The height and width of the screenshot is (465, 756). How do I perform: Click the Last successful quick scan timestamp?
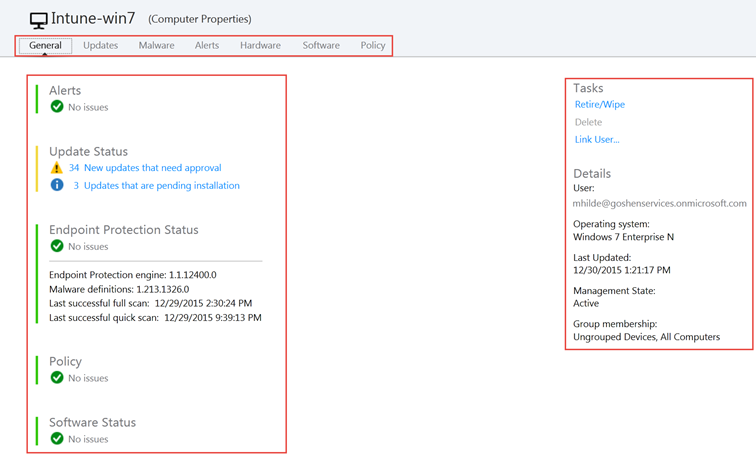point(213,318)
